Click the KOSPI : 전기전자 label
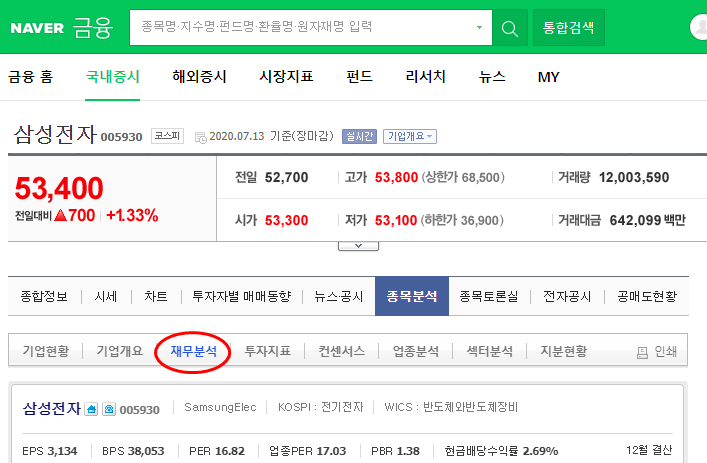 pos(321,407)
